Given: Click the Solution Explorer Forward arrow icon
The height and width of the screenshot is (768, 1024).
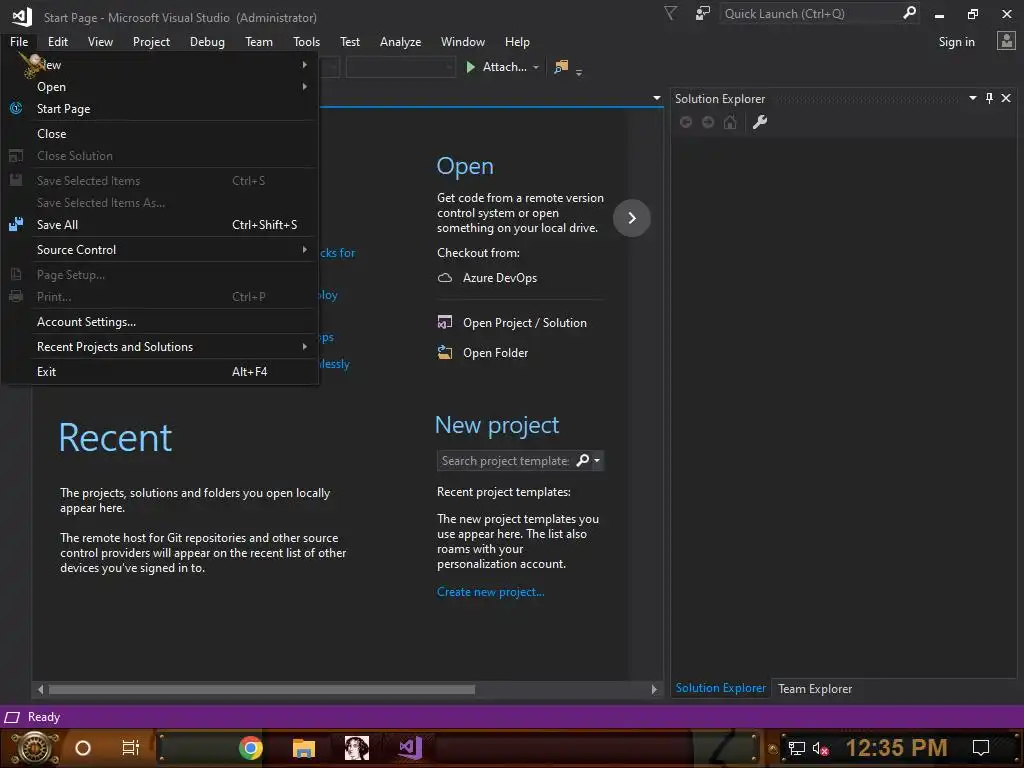Looking at the screenshot, I should coord(708,122).
